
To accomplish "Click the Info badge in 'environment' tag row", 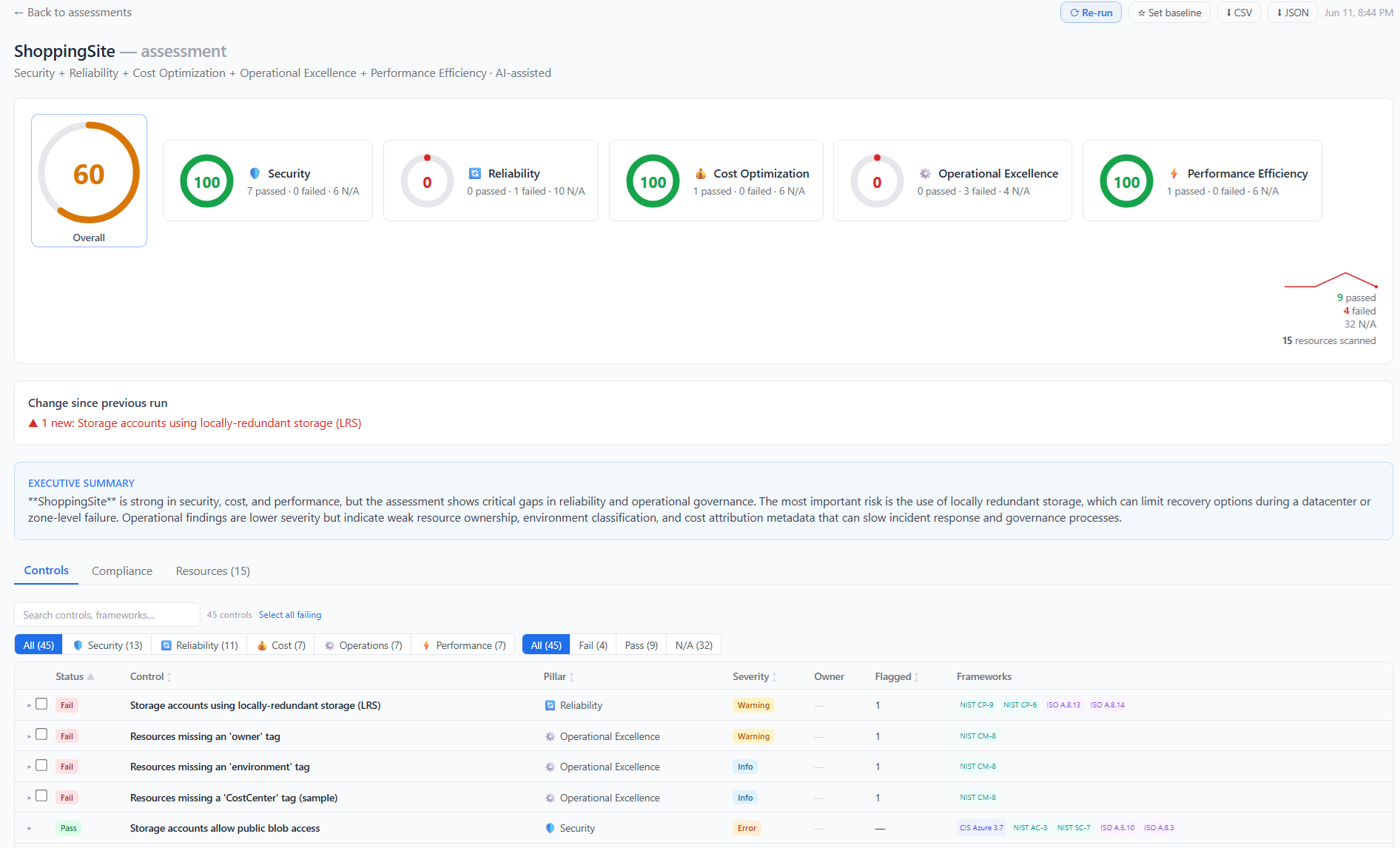I will tap(745, 767).
